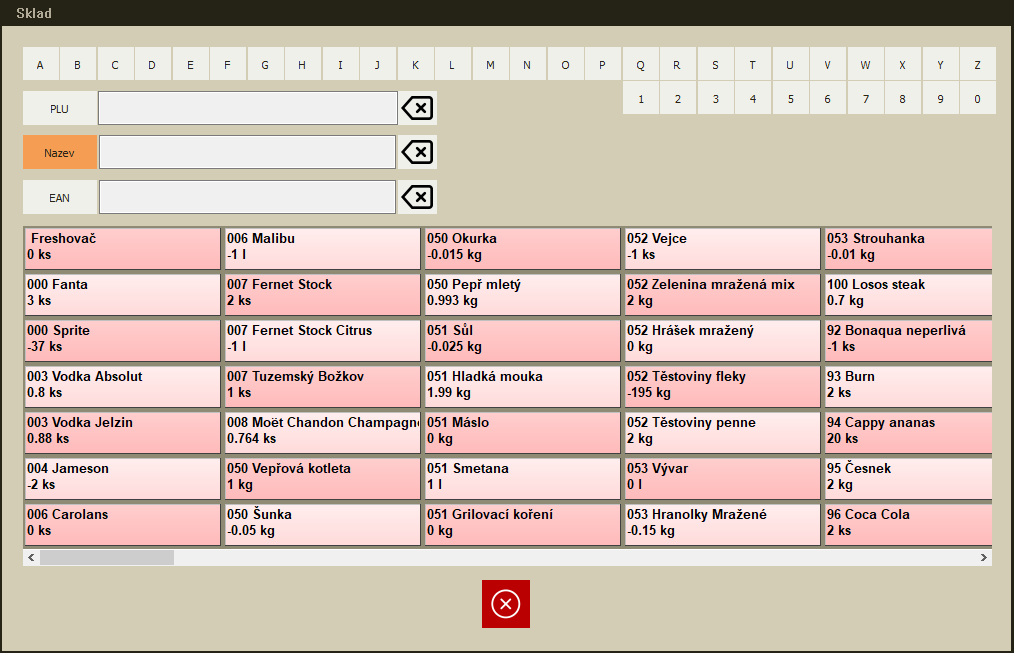Focus the Nazev text input field

248,153
